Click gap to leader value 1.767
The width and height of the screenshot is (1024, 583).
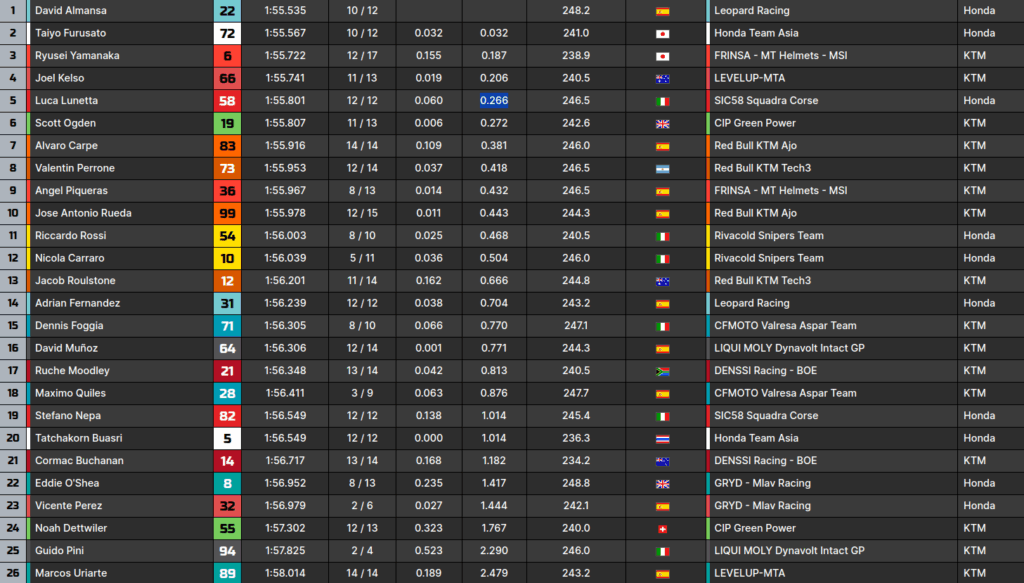tap(494, 528)
